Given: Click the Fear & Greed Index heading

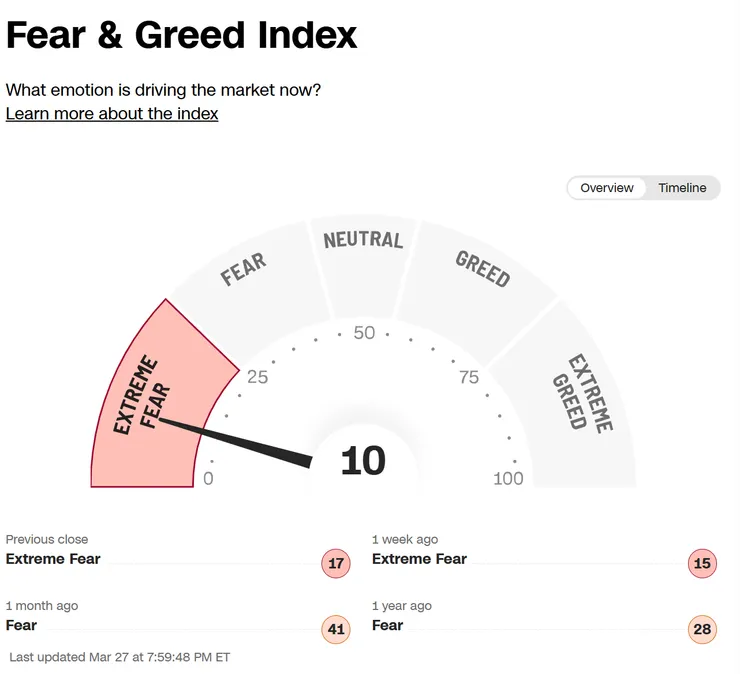Looking at the screenshot, I should click(181, 36).
